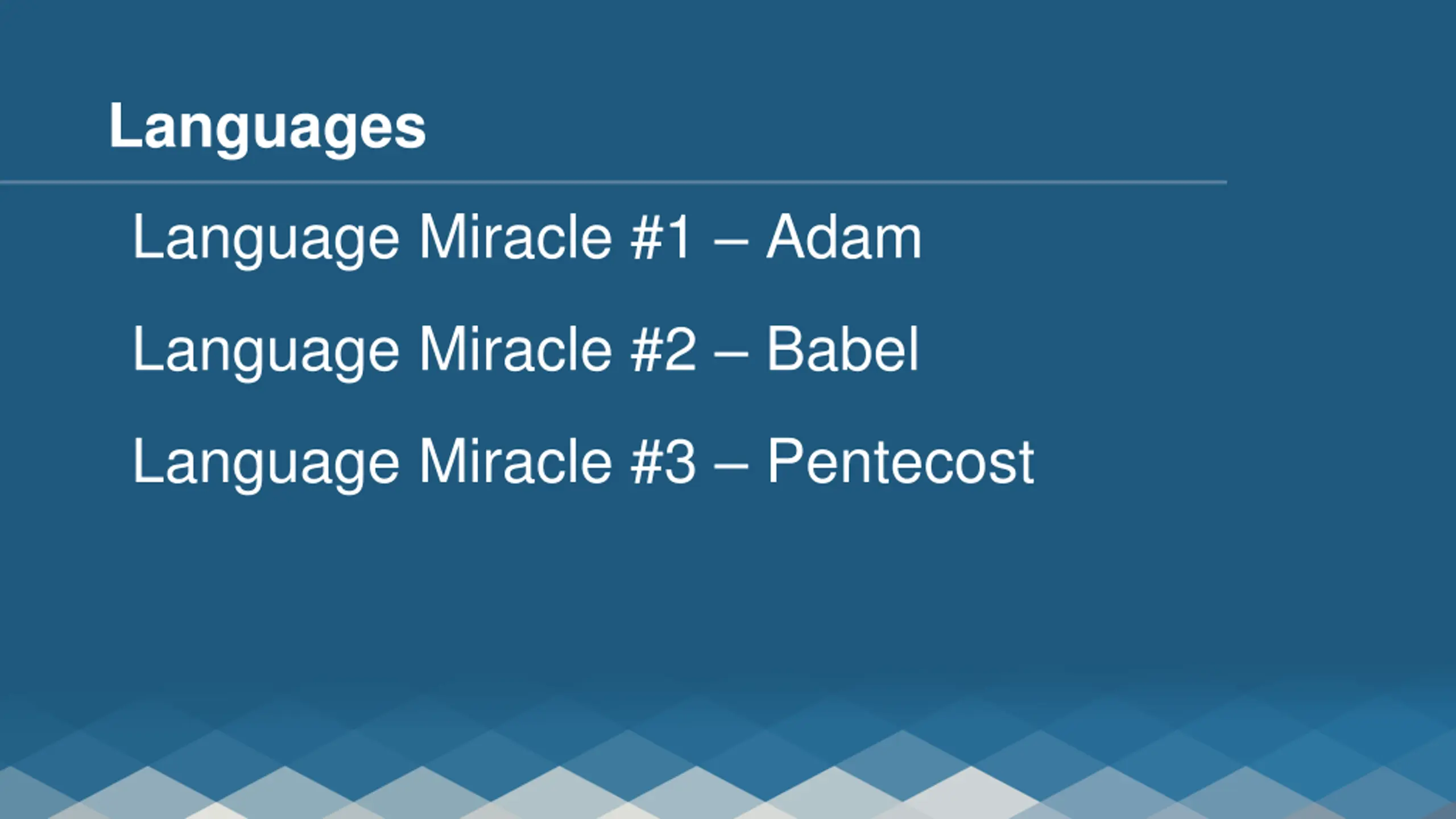Select the word "Adam"

click(x=843, y=237)
